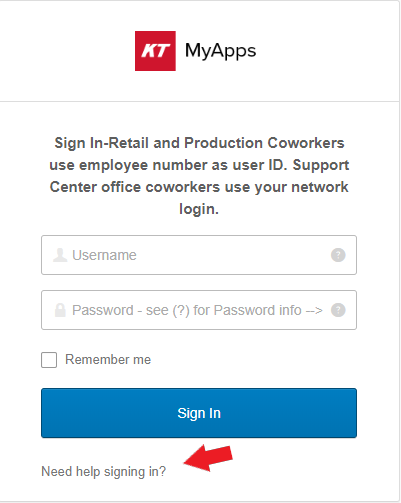The image size is (401, 503).
Task: Click the MyApps title text
Action: [221, 52]
